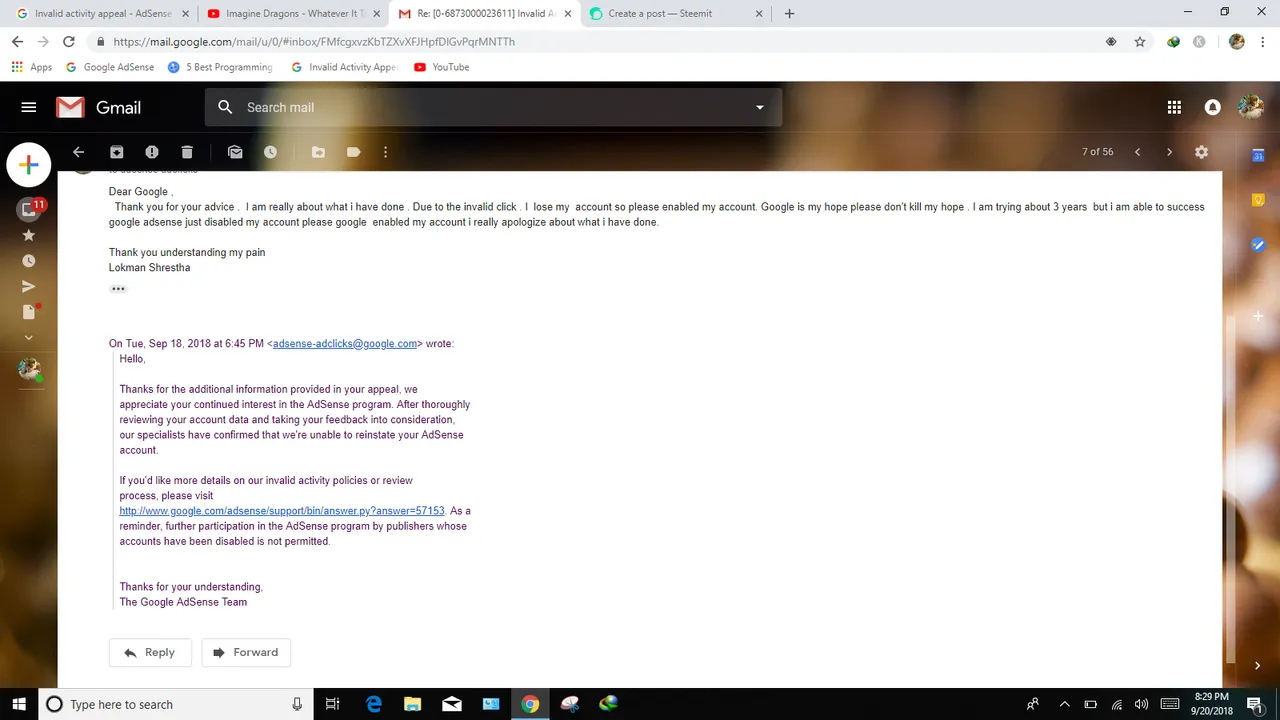Open Gmail main menu hamburger icon
The image size is (1280, 720).
(x=28, y=107)
